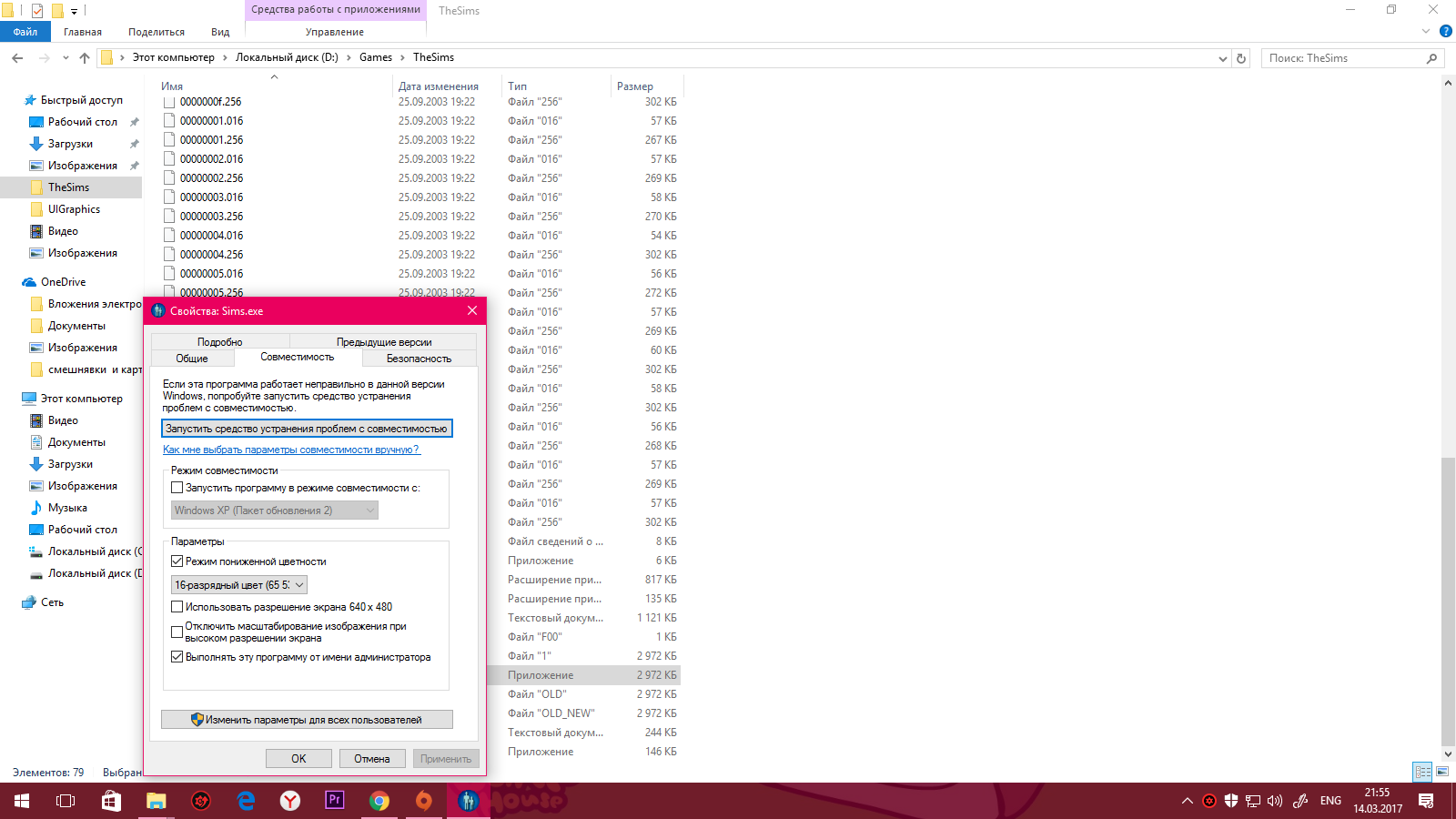This screenshot has width=1456, height=819.
Task: Switch to The Sims taskbar icon
Action: pos(469,801)
